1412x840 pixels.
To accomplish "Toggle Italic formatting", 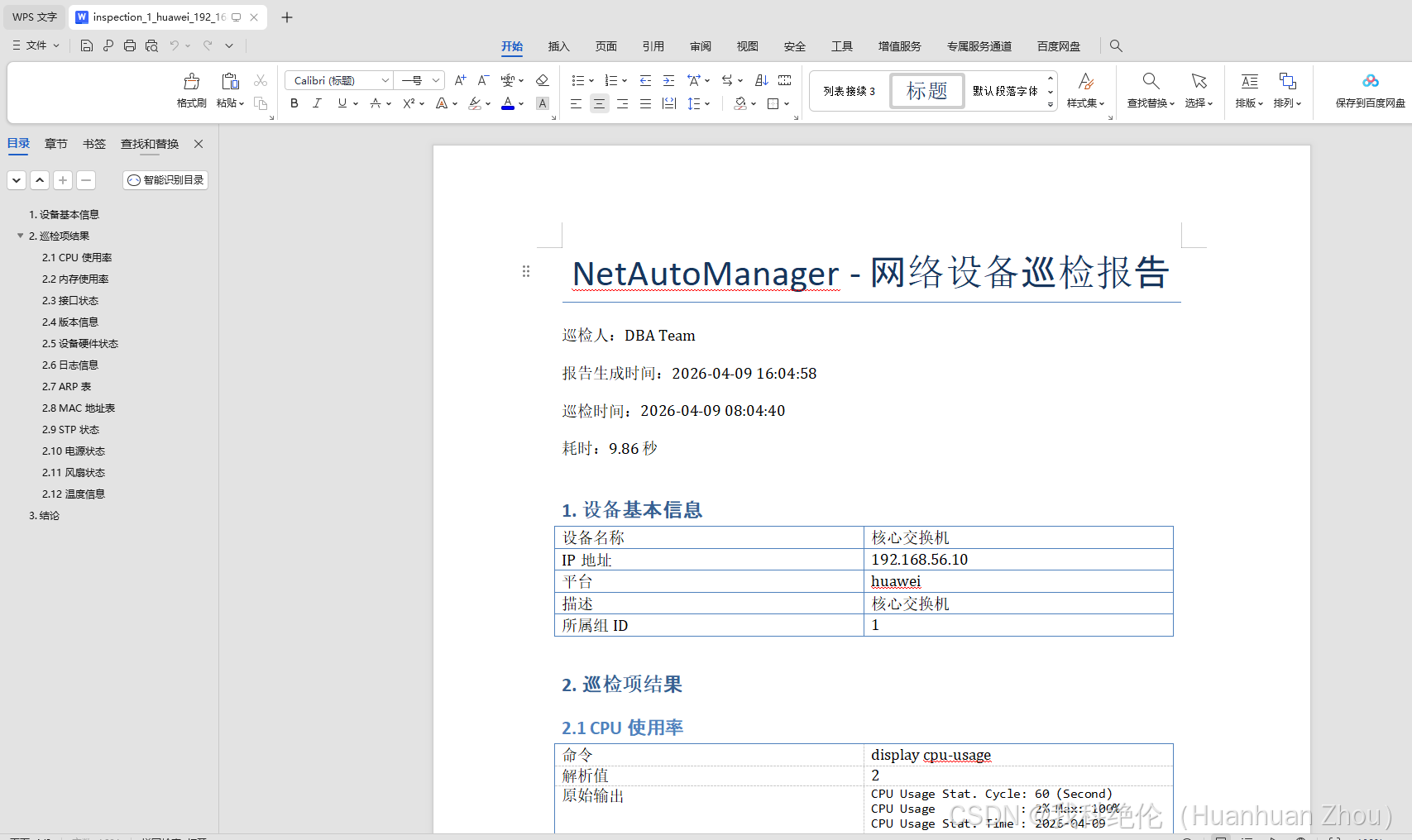I will (317, 103).
